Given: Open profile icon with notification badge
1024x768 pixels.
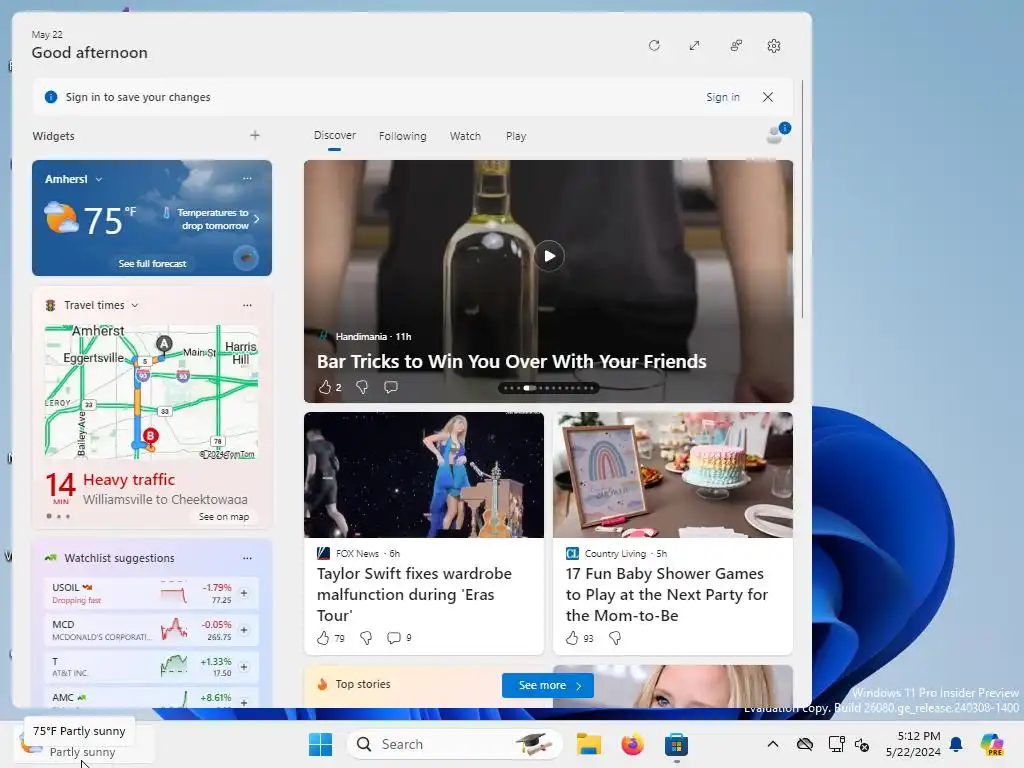Looking at the screenshot, I should click(776, 134).
